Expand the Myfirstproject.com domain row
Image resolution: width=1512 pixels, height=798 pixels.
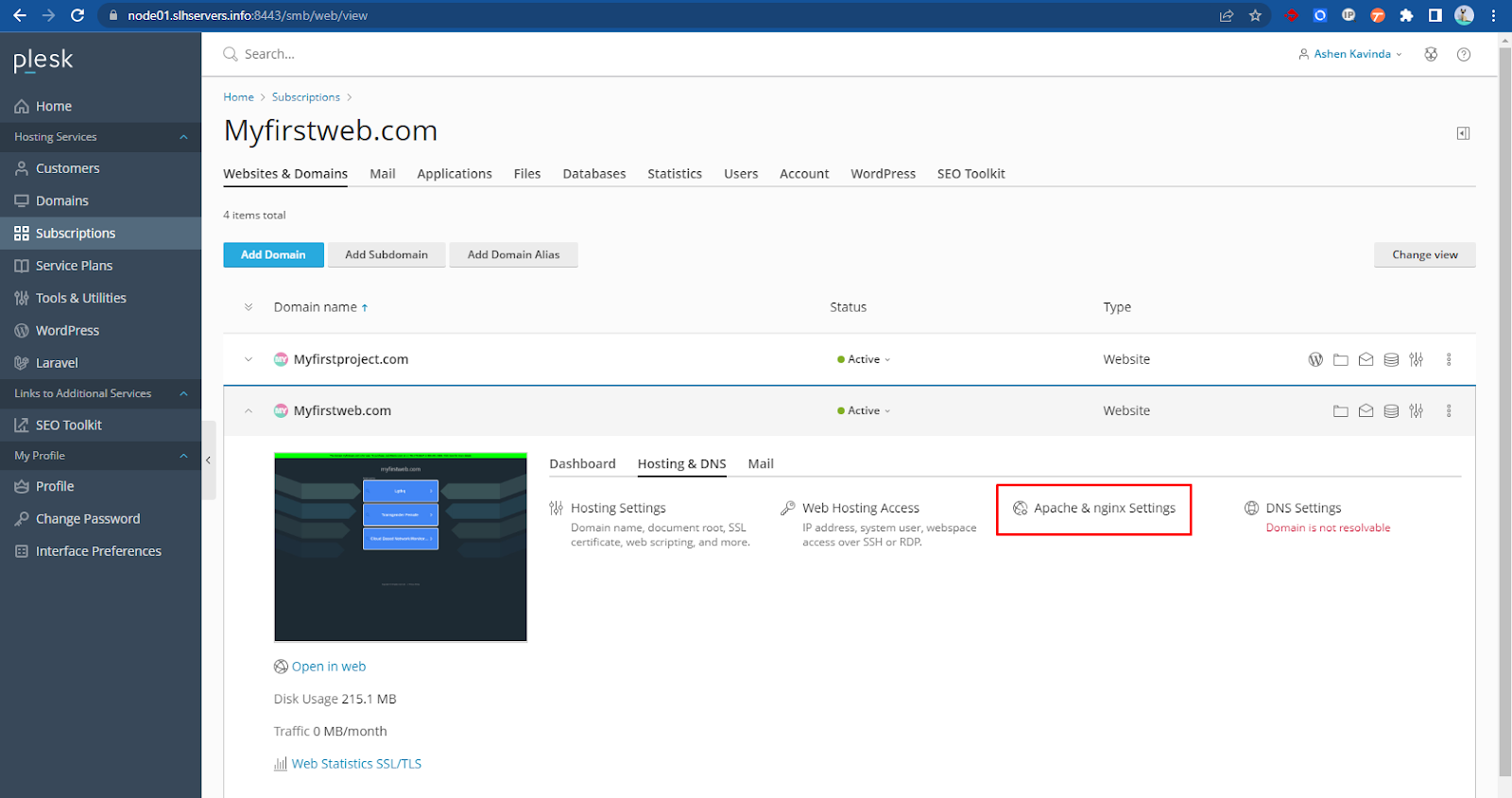(249, 359)
